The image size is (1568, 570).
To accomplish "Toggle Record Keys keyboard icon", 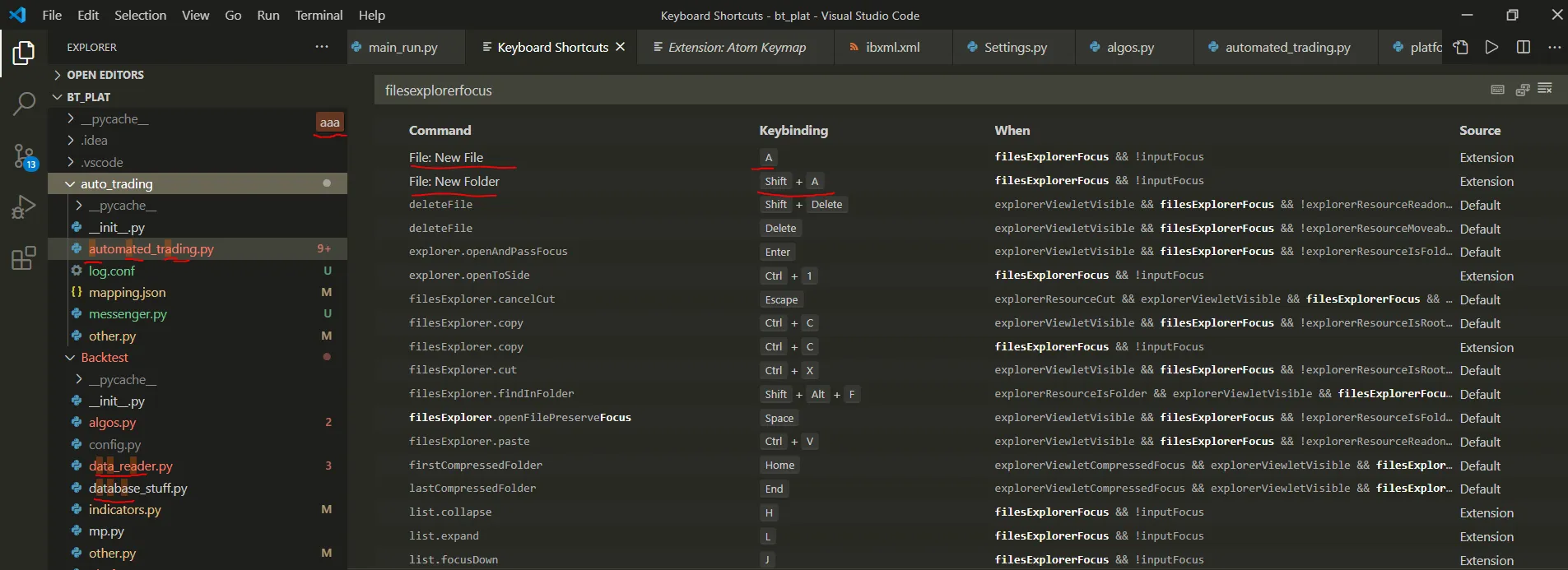I will [x=1498, y=90].
